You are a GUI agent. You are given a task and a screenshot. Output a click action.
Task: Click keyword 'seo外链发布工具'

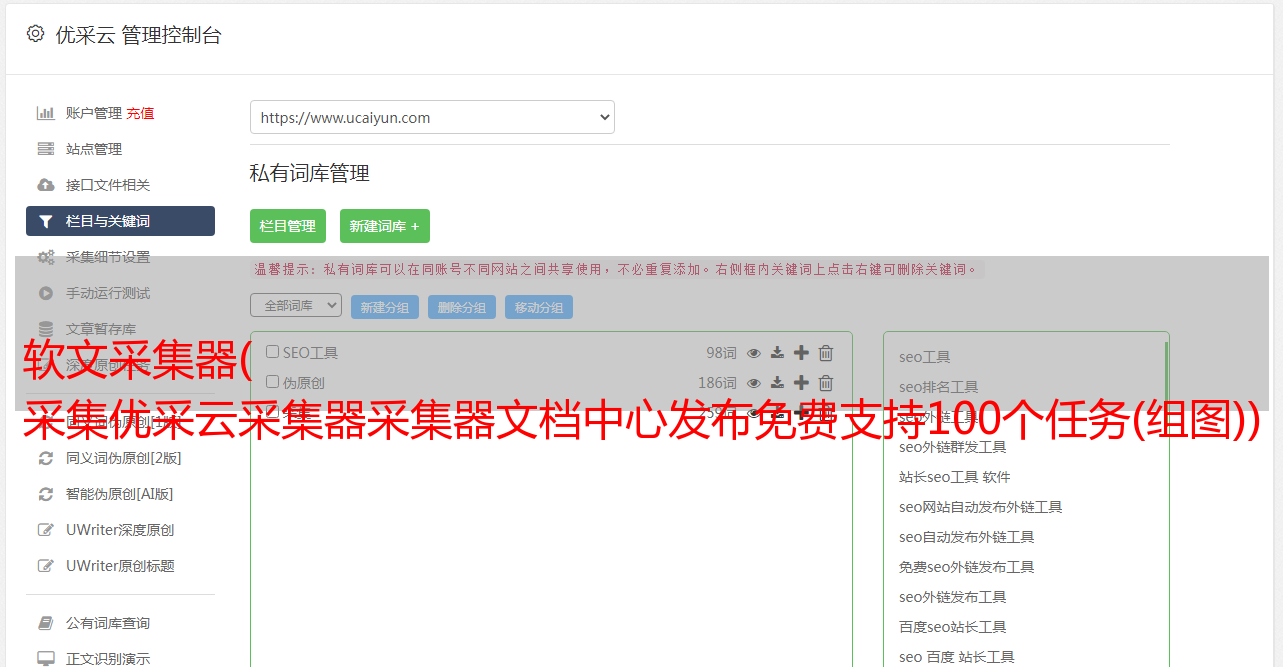(953, 597)
